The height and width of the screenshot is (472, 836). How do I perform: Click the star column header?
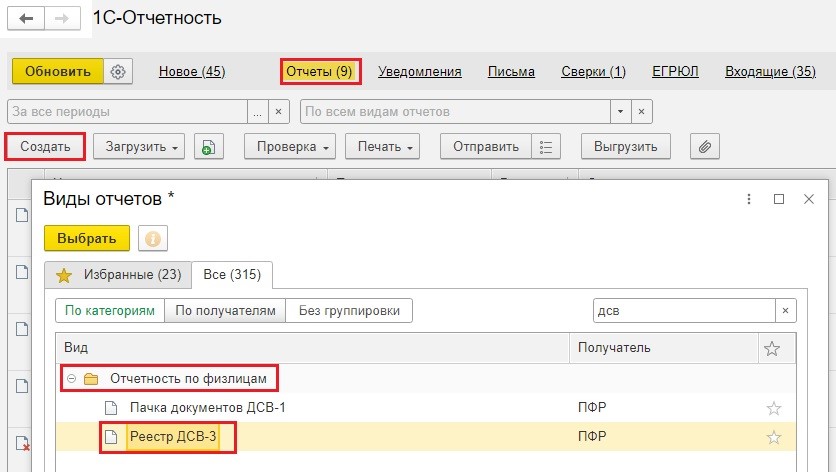click(772, 348)
